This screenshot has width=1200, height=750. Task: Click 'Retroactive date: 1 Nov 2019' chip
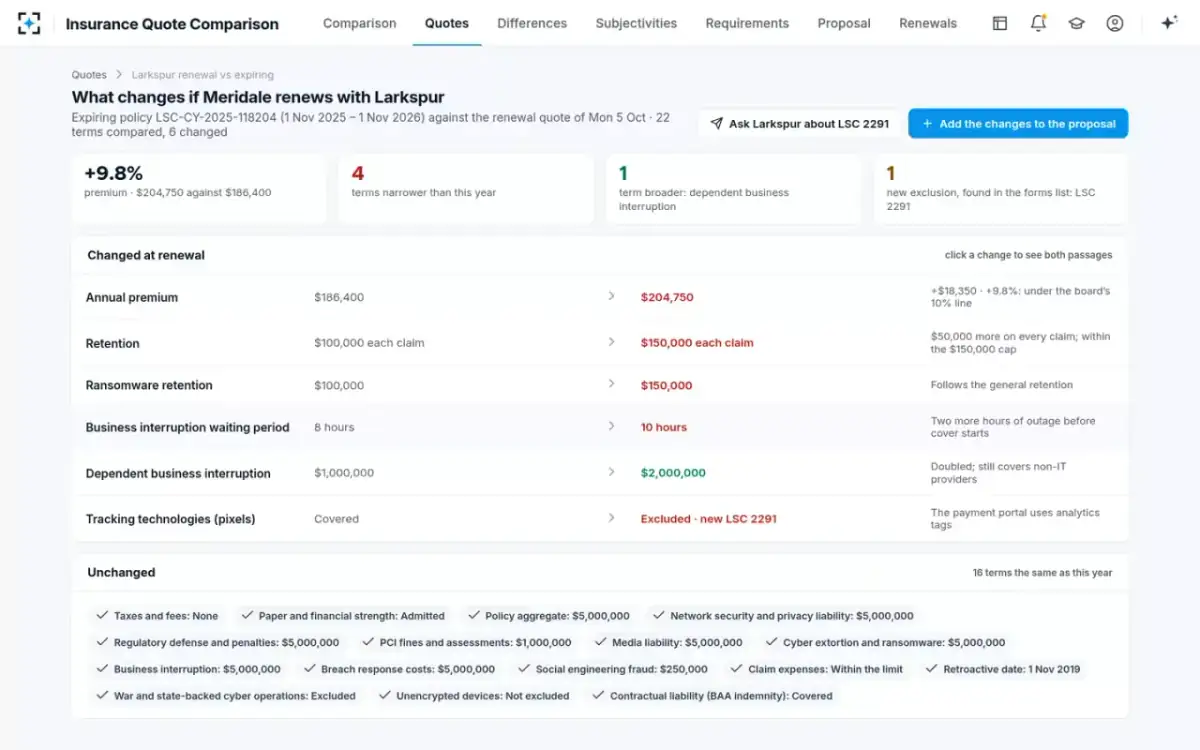tap(1003, 669)
